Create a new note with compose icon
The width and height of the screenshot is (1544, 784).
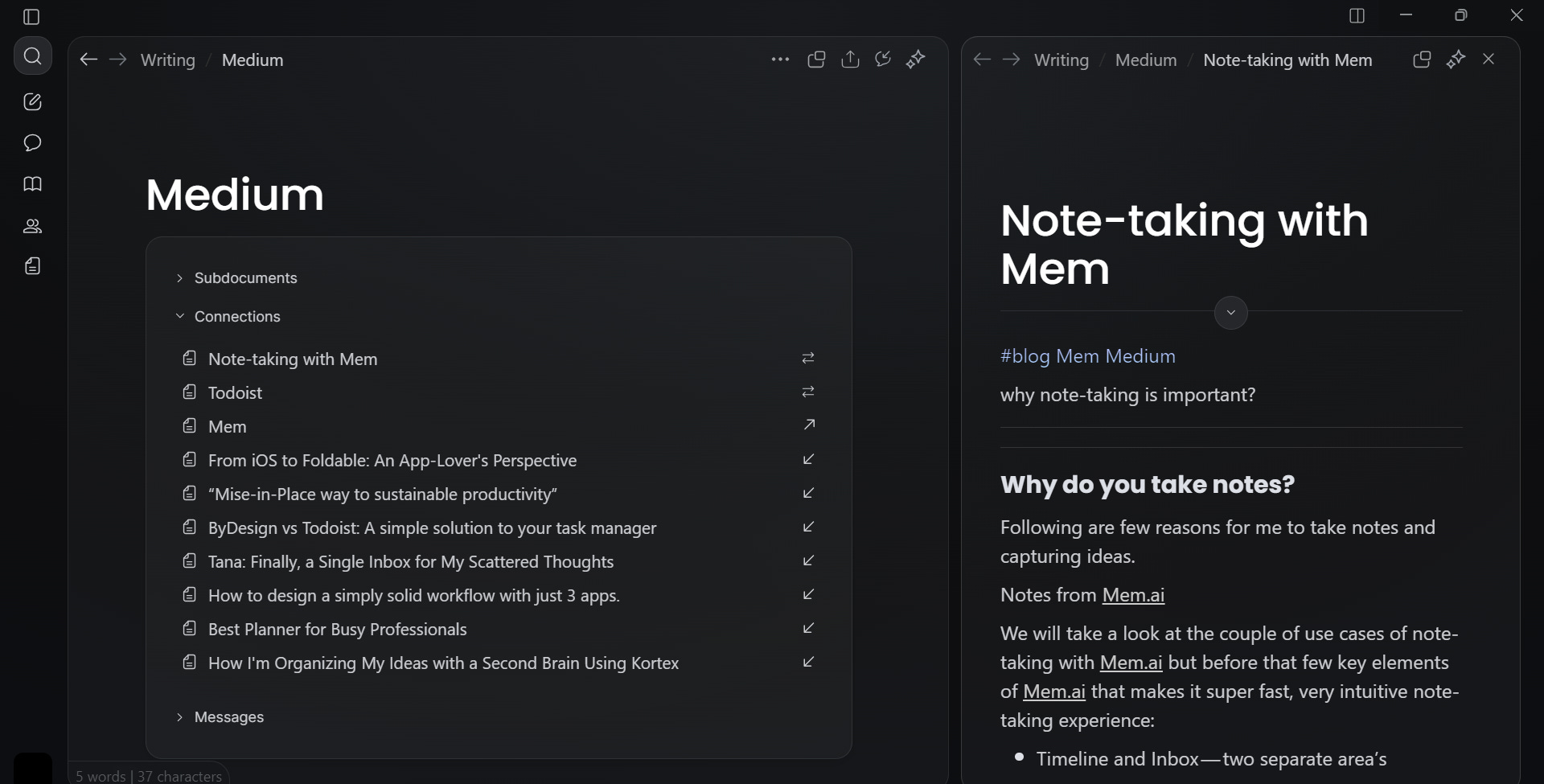33,101
